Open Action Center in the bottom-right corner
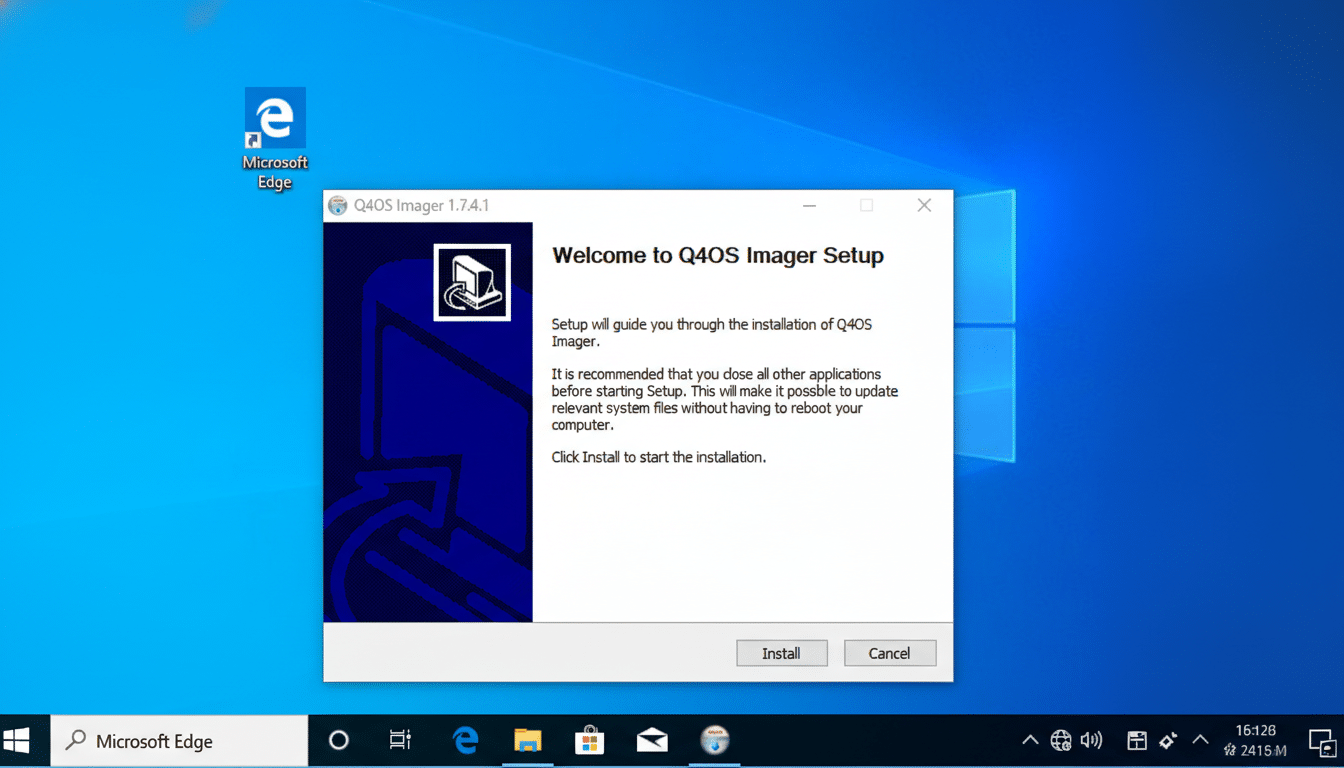 (x=1322, y=742)
